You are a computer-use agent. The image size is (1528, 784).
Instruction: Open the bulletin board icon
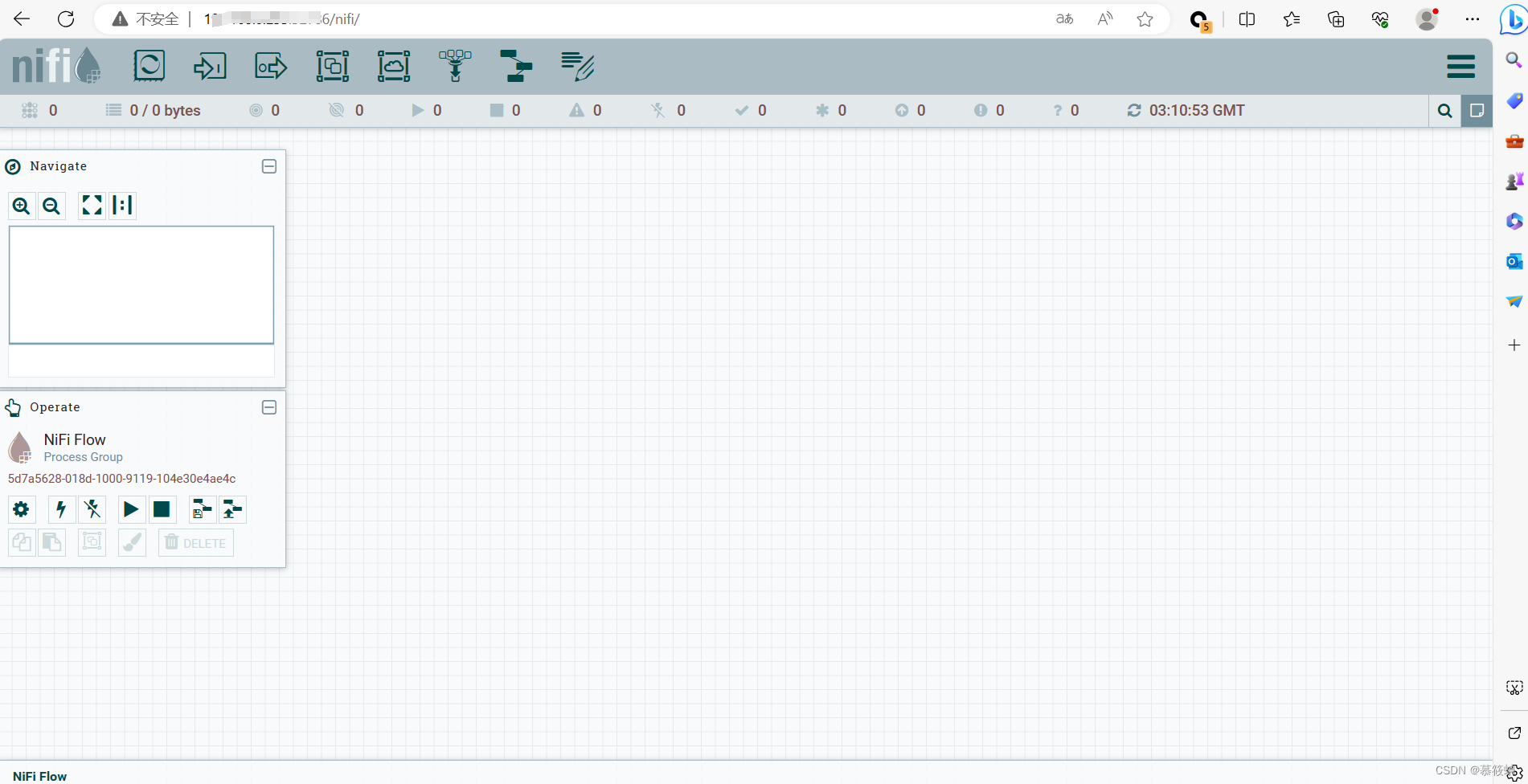point(1477,111)
